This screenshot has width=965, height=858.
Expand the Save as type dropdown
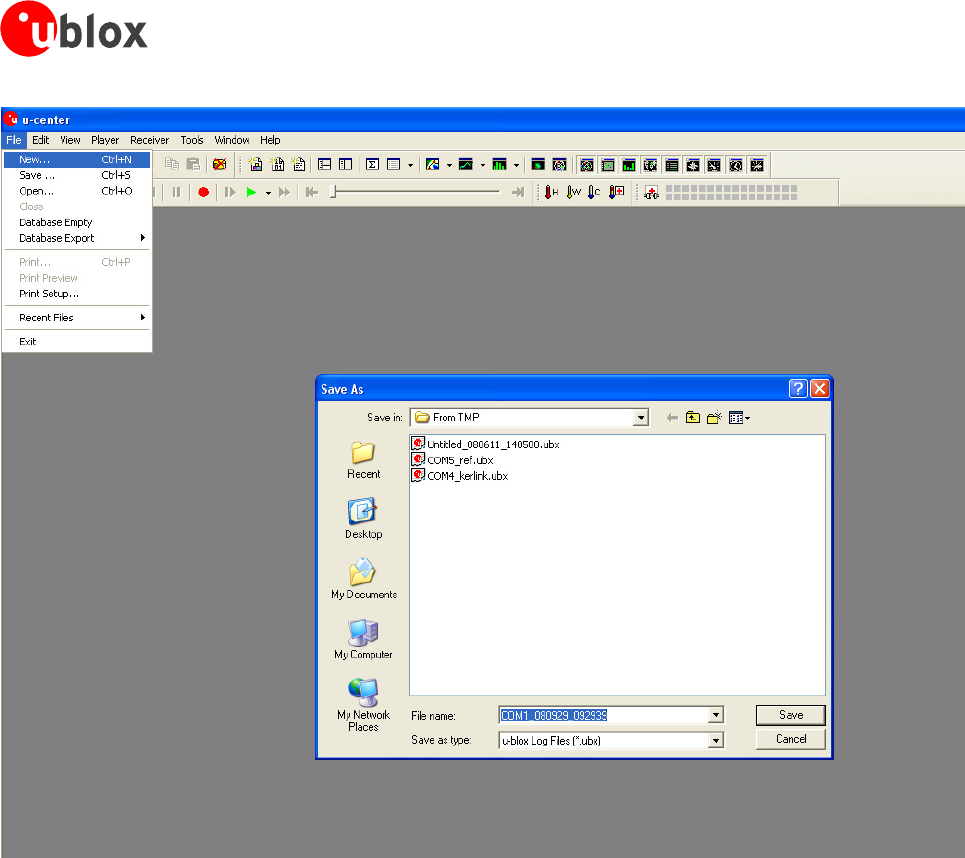coord(716,740)
